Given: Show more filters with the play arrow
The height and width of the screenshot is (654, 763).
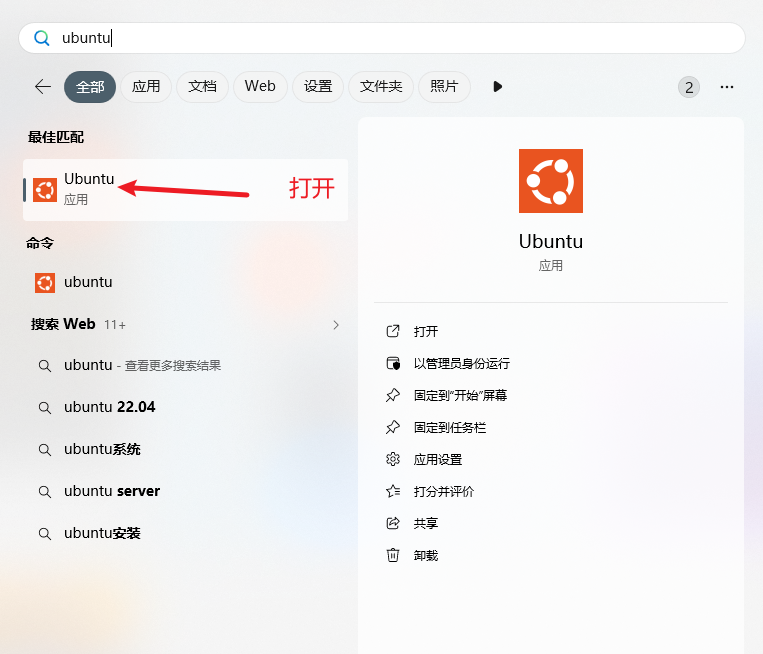Looking at the screenshot, I should click(497, 87).
